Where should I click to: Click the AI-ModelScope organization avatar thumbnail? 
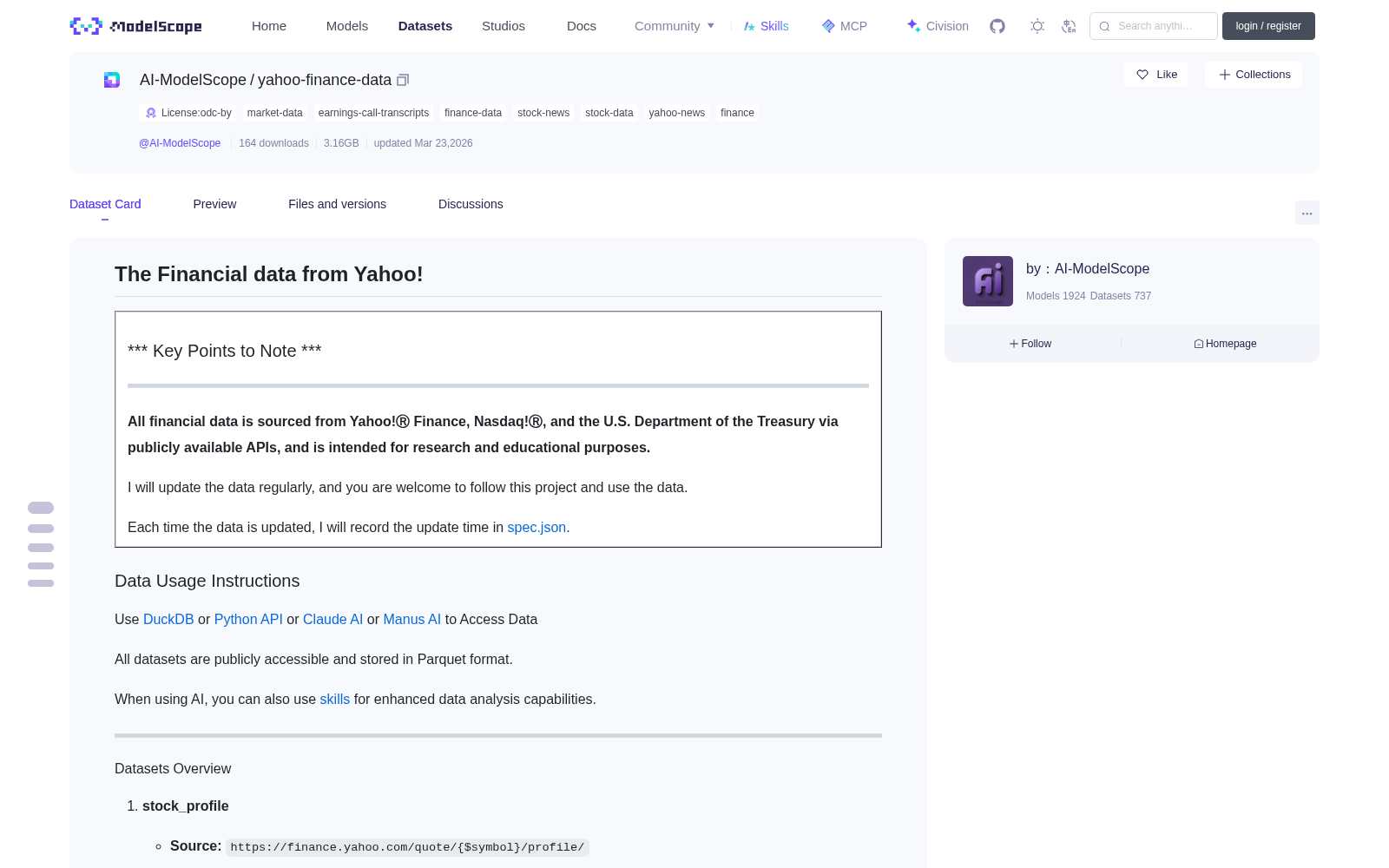(988, 281)
